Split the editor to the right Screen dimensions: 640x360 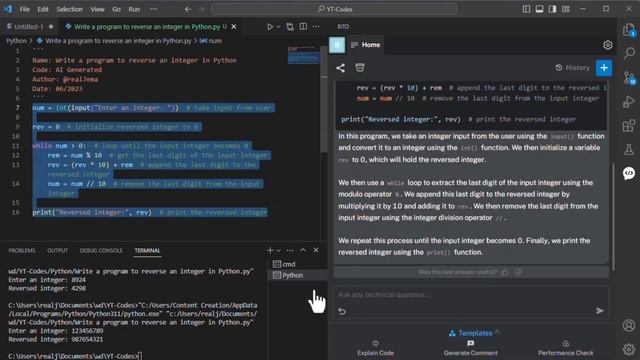[x=303, y=27]
